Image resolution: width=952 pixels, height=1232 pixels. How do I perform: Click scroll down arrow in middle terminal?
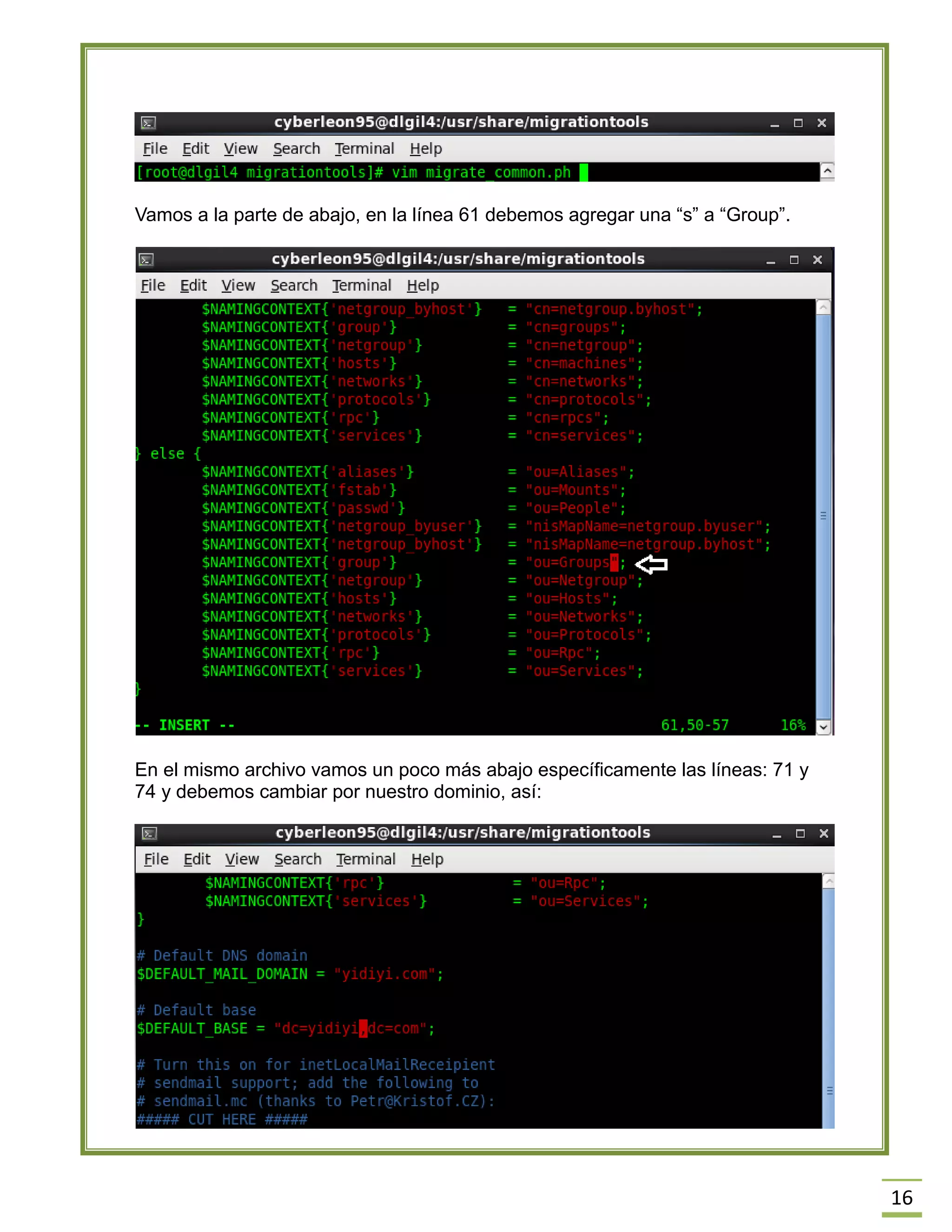coord(823,727)
